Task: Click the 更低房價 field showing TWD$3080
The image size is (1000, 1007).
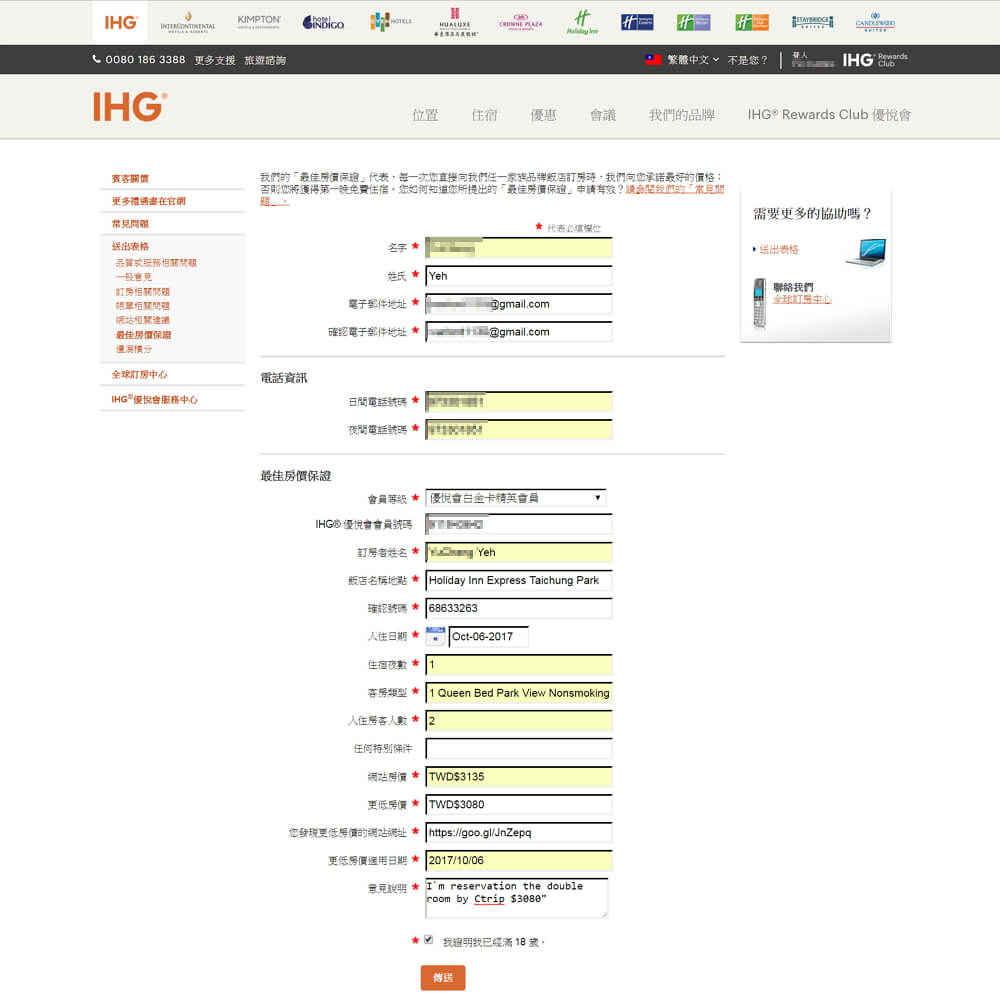Action: point(519,805)
